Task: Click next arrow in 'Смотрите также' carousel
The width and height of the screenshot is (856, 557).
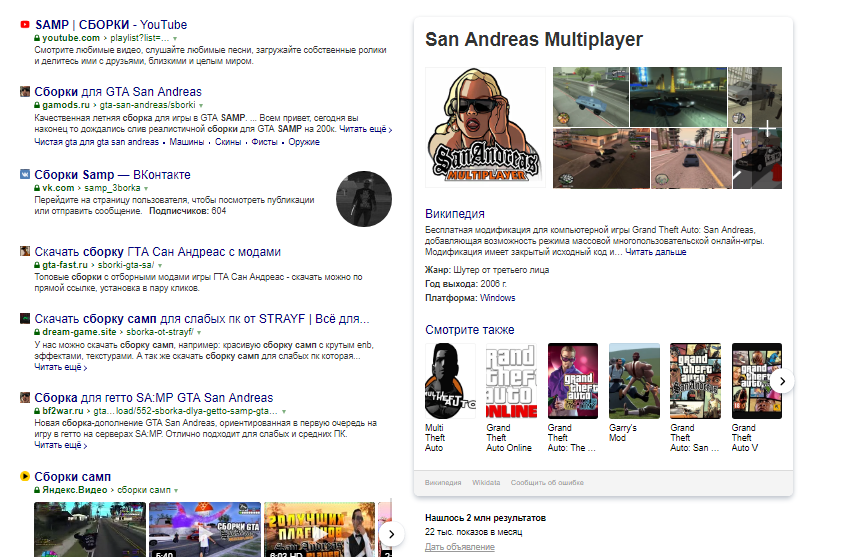Action: tap(782, 381)
